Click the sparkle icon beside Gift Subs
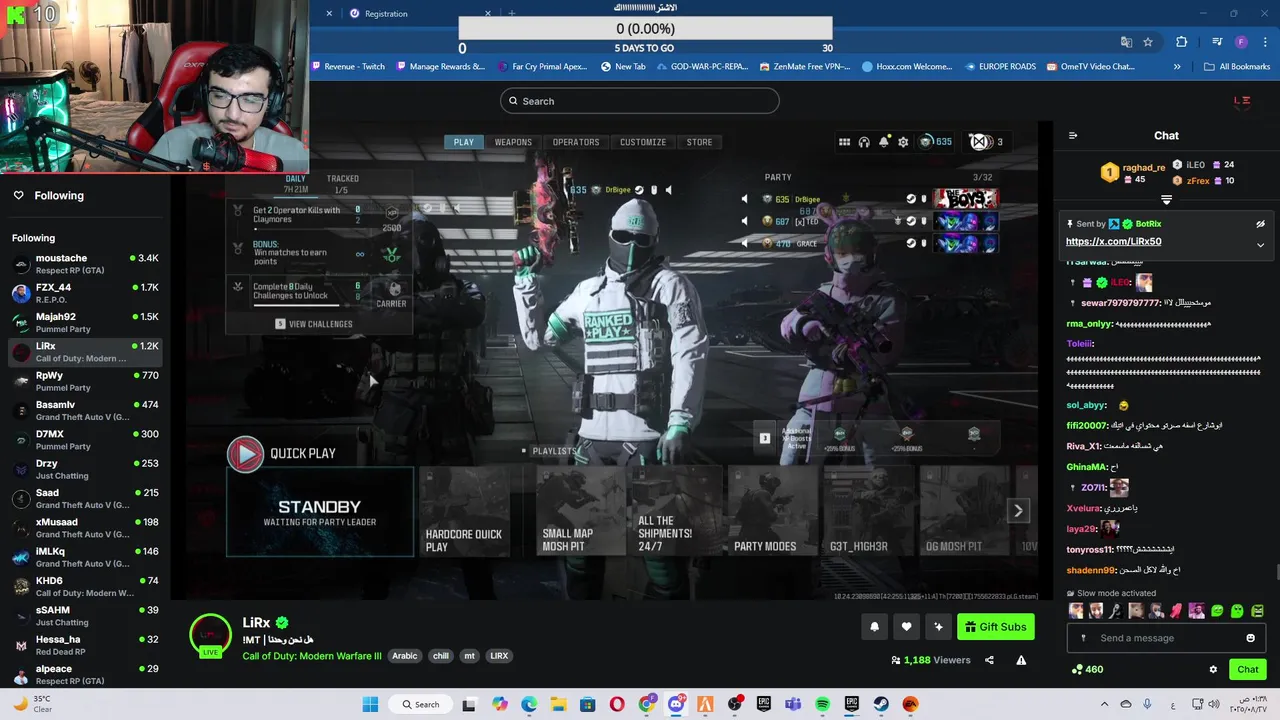 938,627
